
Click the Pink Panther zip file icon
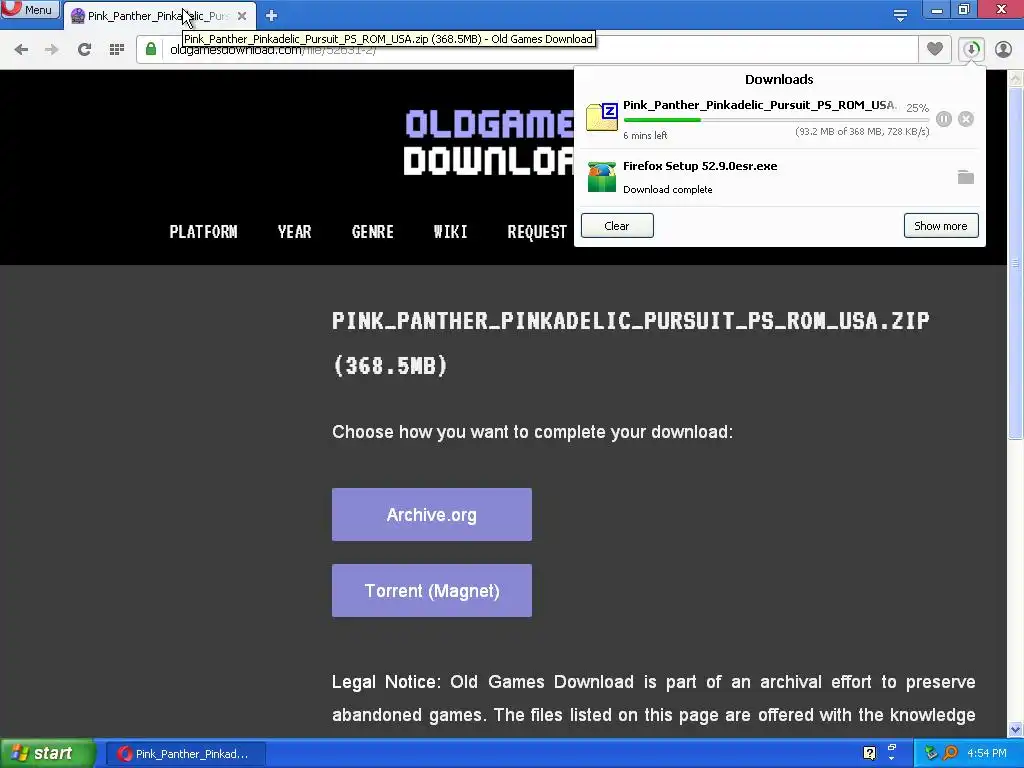(x=601, y=118)
